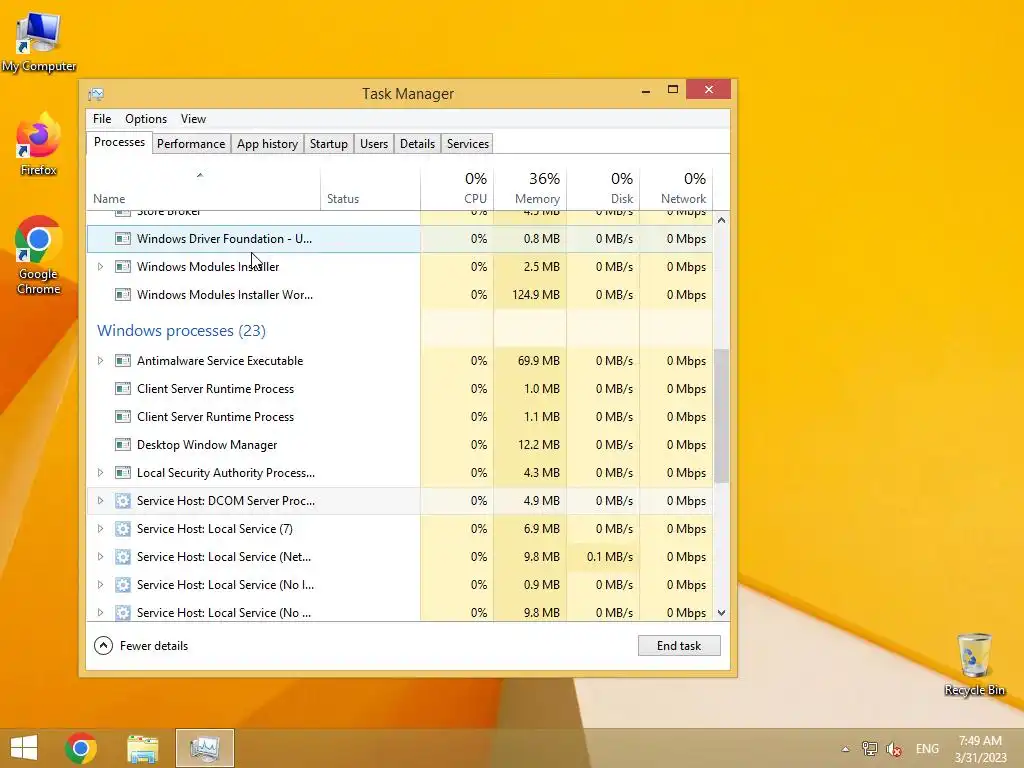Open the Options menu
Screen dimensions: 1024x768
[x=146, y=119]
